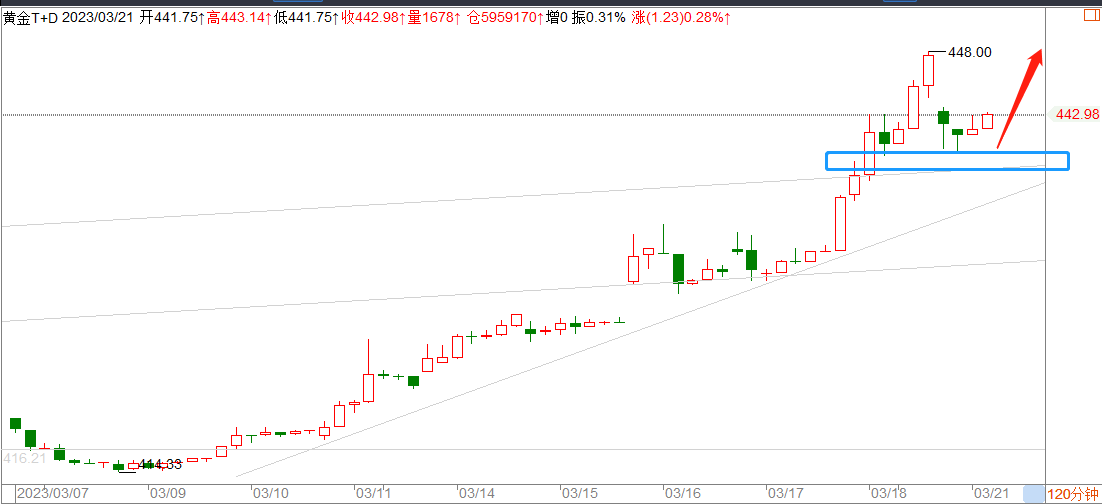The image size is (1102, 504).
Task: Click the 2023/03/07 date axis label
Action: tap(52, 494)
